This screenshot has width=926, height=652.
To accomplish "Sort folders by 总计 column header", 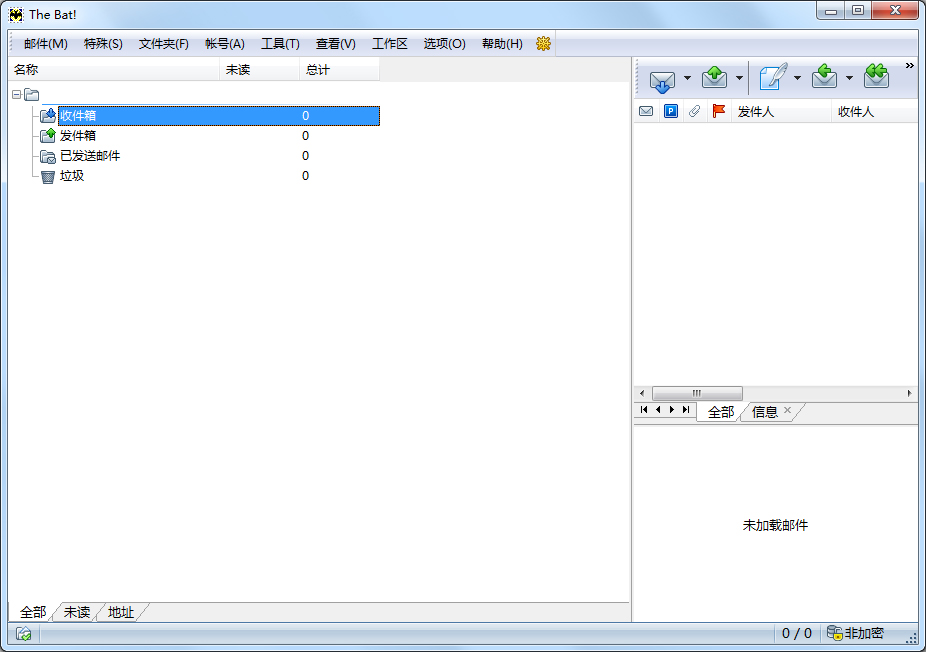I will pos(339,70).
